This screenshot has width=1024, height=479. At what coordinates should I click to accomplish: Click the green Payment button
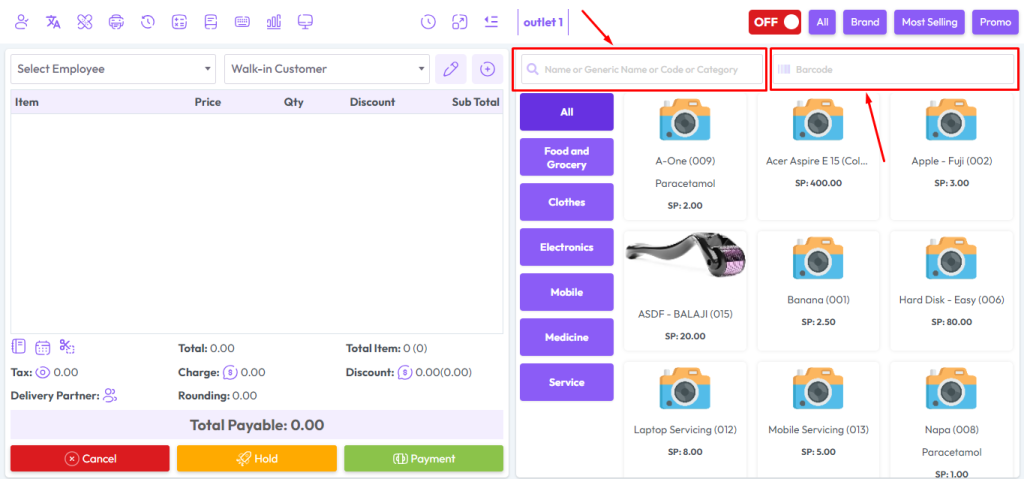coord(424,459)
